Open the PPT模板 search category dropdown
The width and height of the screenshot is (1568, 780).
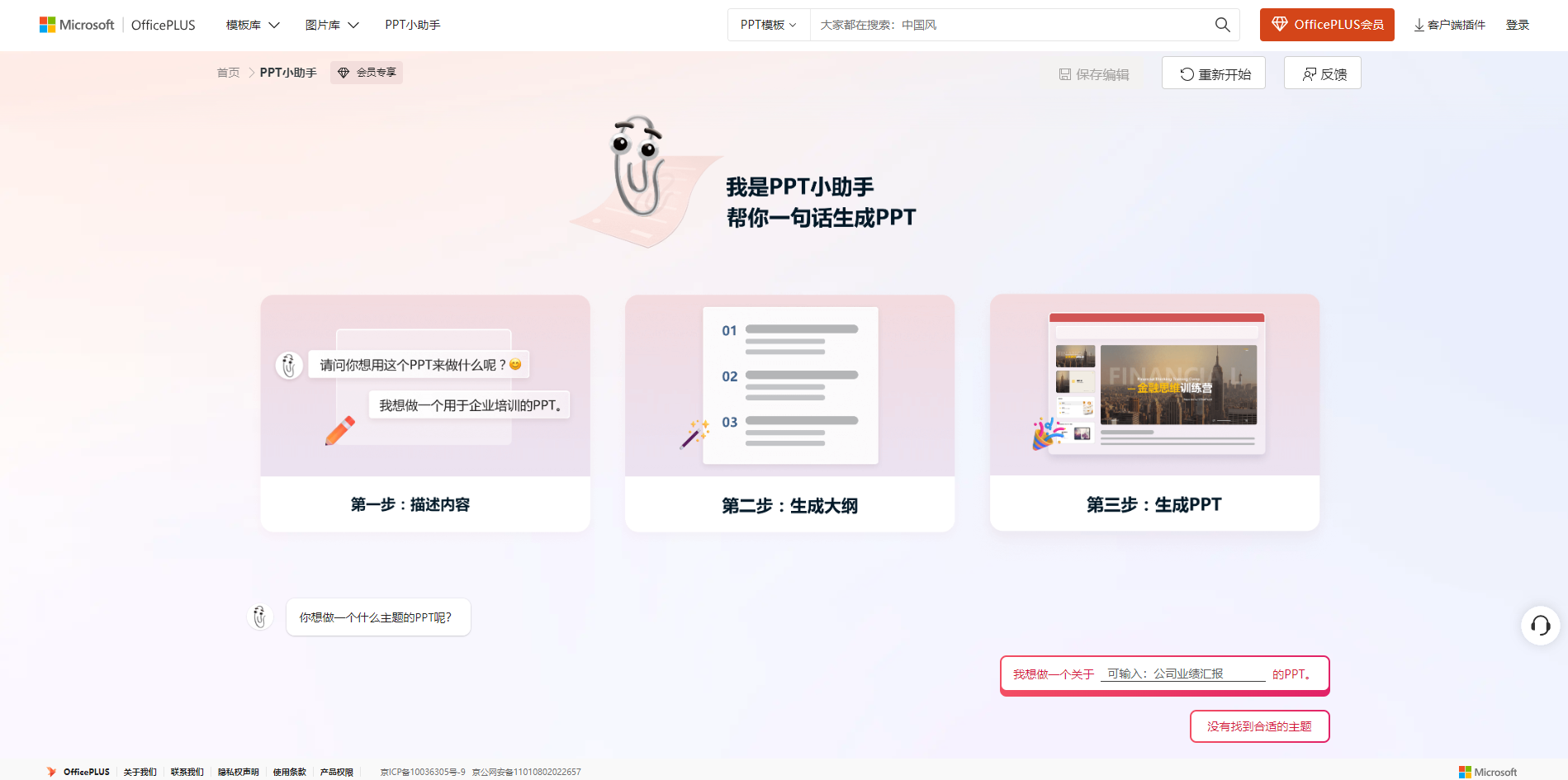point(767,25)
